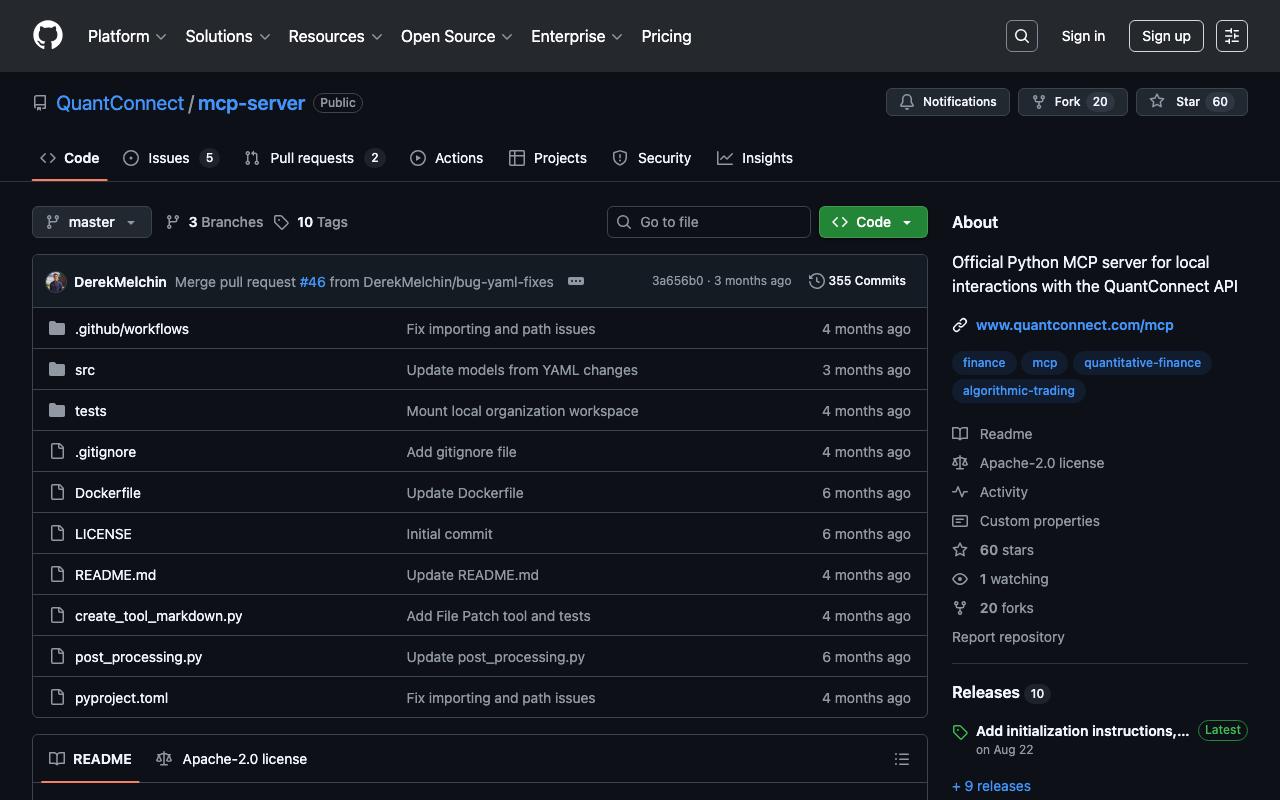Expand the Platform navigation menu
The width and height of the screenshot is (1280, 800).
[127, 36]
